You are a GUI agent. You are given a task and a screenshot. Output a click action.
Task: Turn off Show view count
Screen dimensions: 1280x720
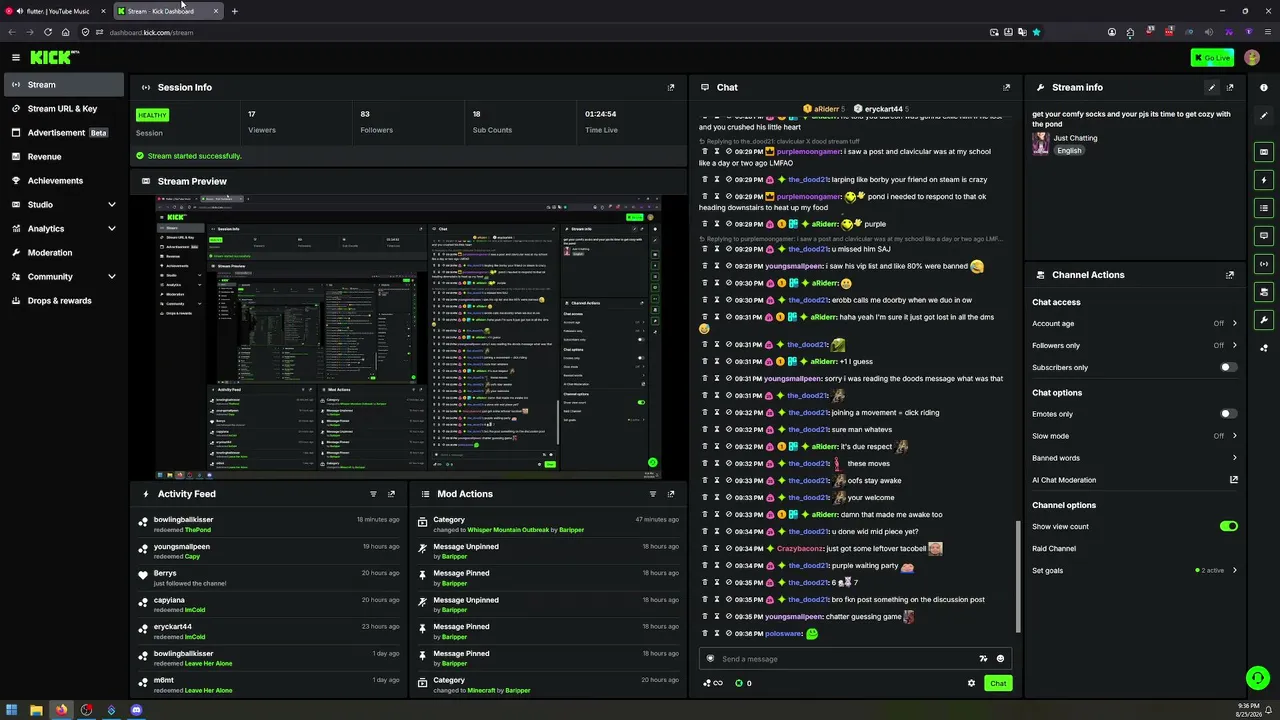coord(1228,526)
